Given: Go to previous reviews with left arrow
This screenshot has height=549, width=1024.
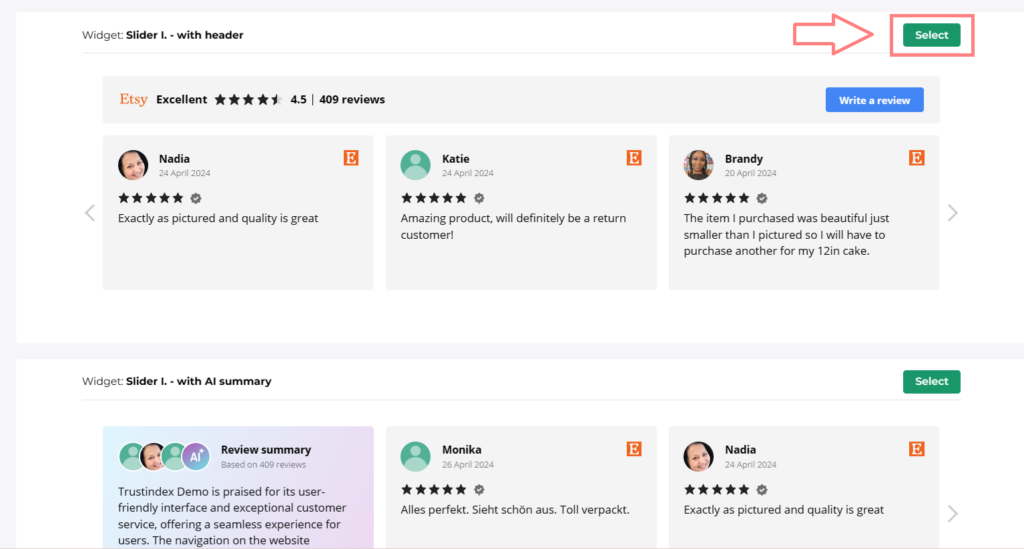Looking at the screenshot, I should tap(90, 212).
